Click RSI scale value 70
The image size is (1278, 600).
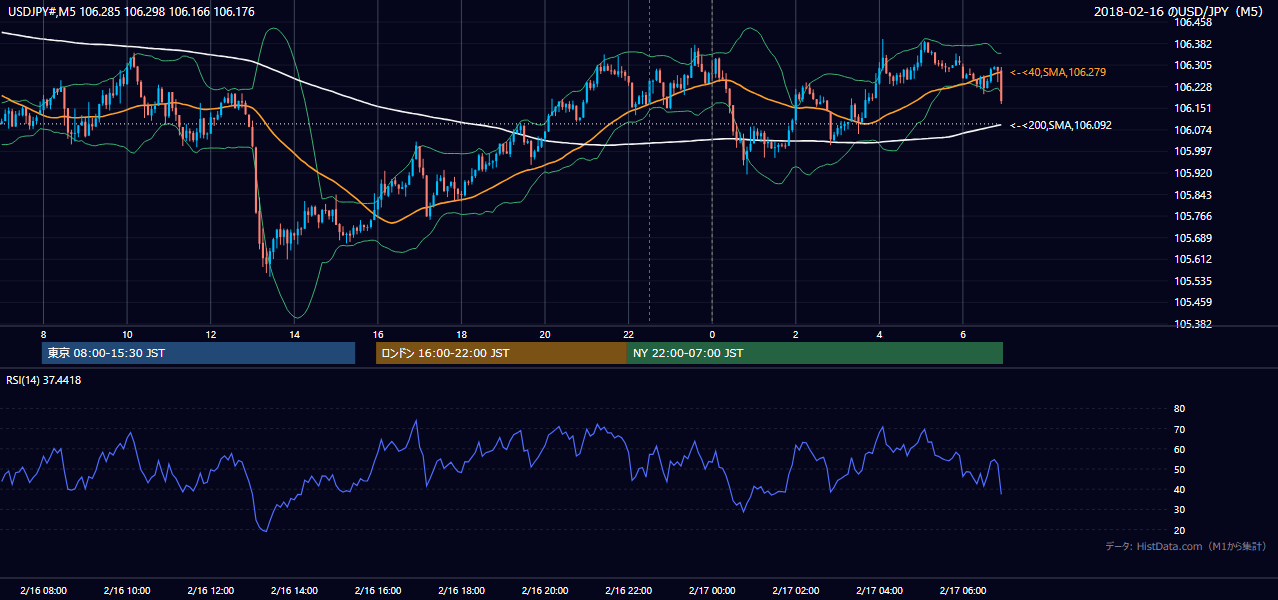tap(1179, 429)
